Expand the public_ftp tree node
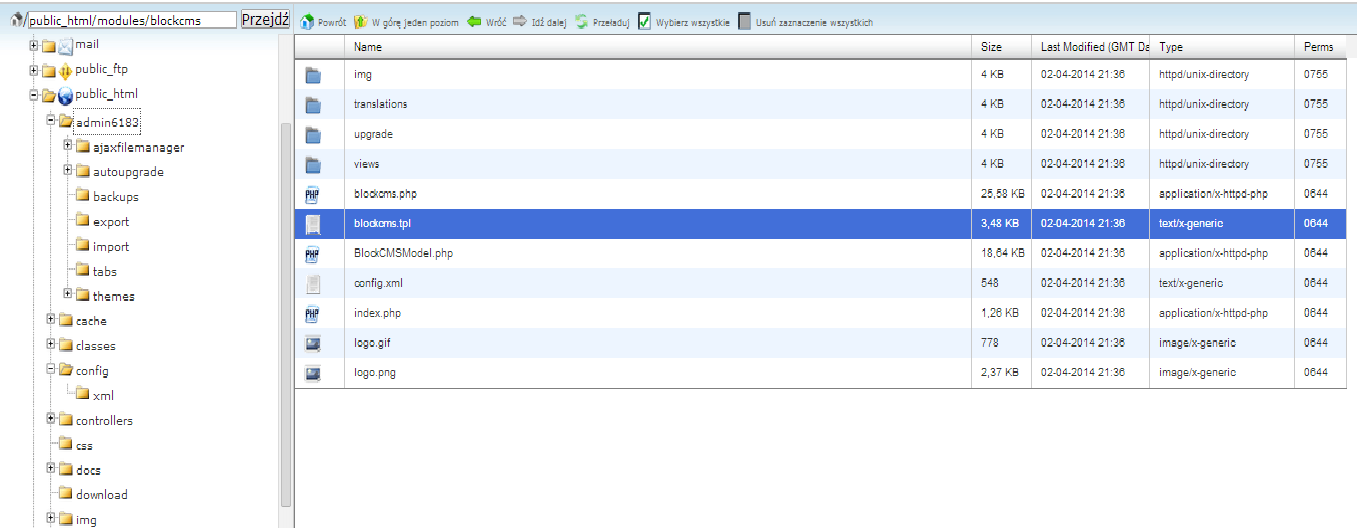Image resolution: width=1357 pixels, height=528 pixels. click(x=34, y=70)
